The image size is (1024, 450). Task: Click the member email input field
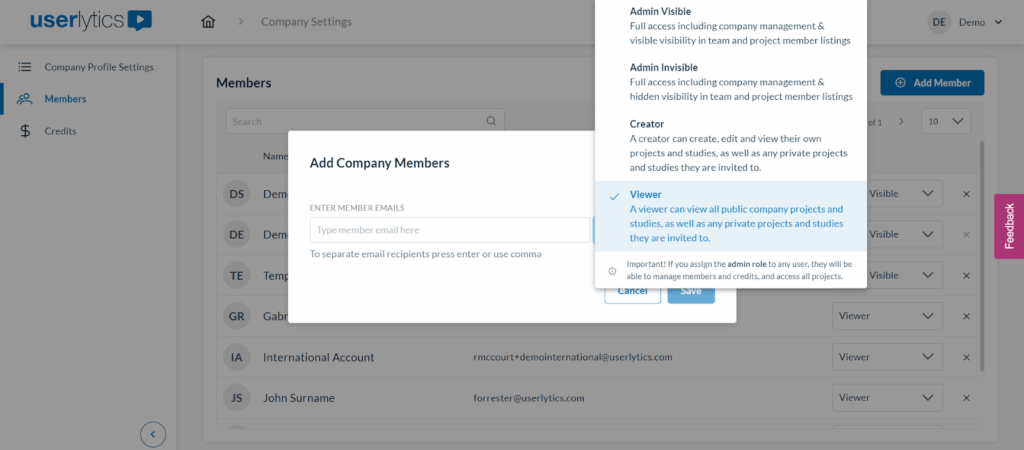[x=449, y=230]
